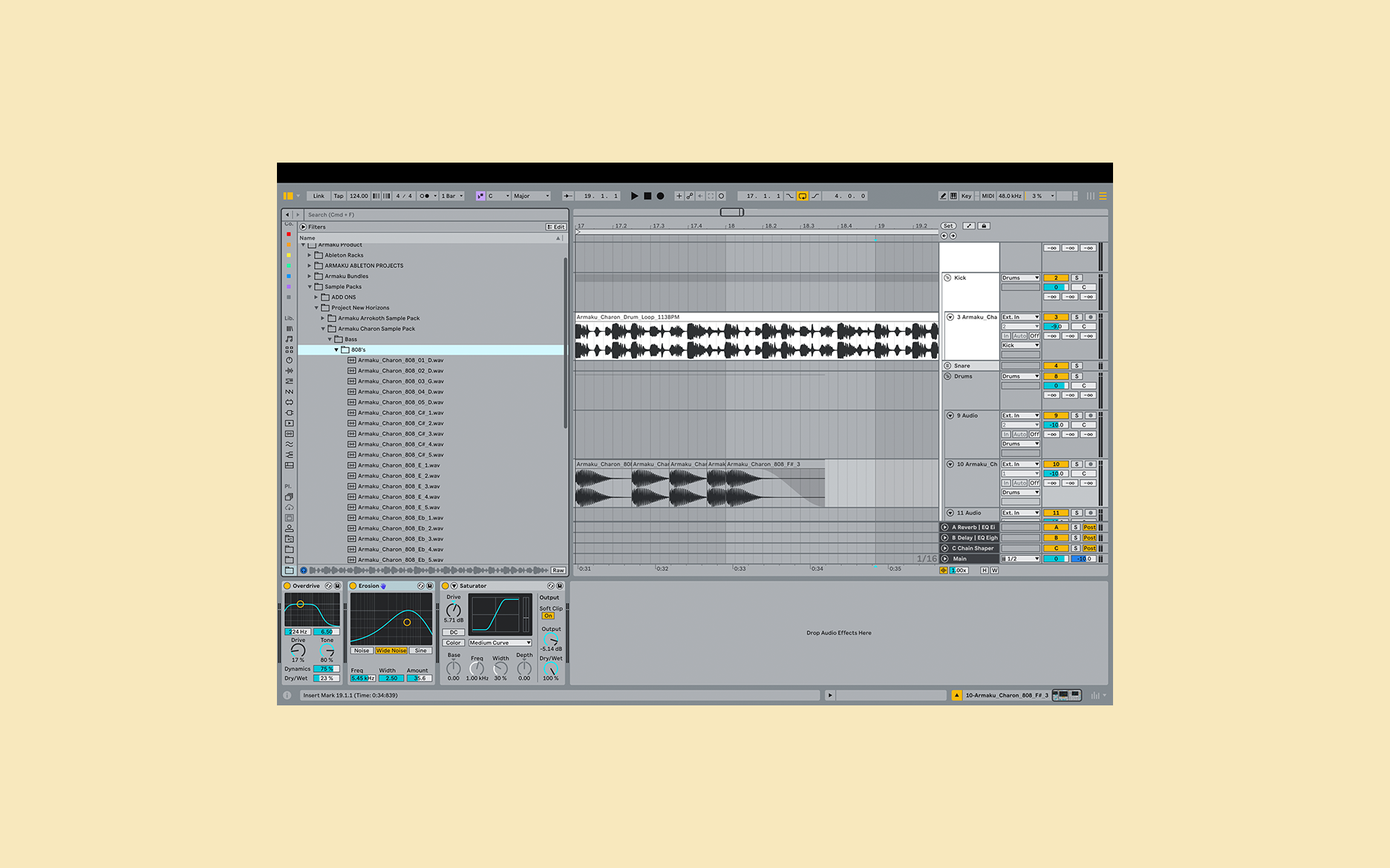Viewport: 1390px width, 868px height.
Task: Disable the Overdrive device activator
Action: 287,586
